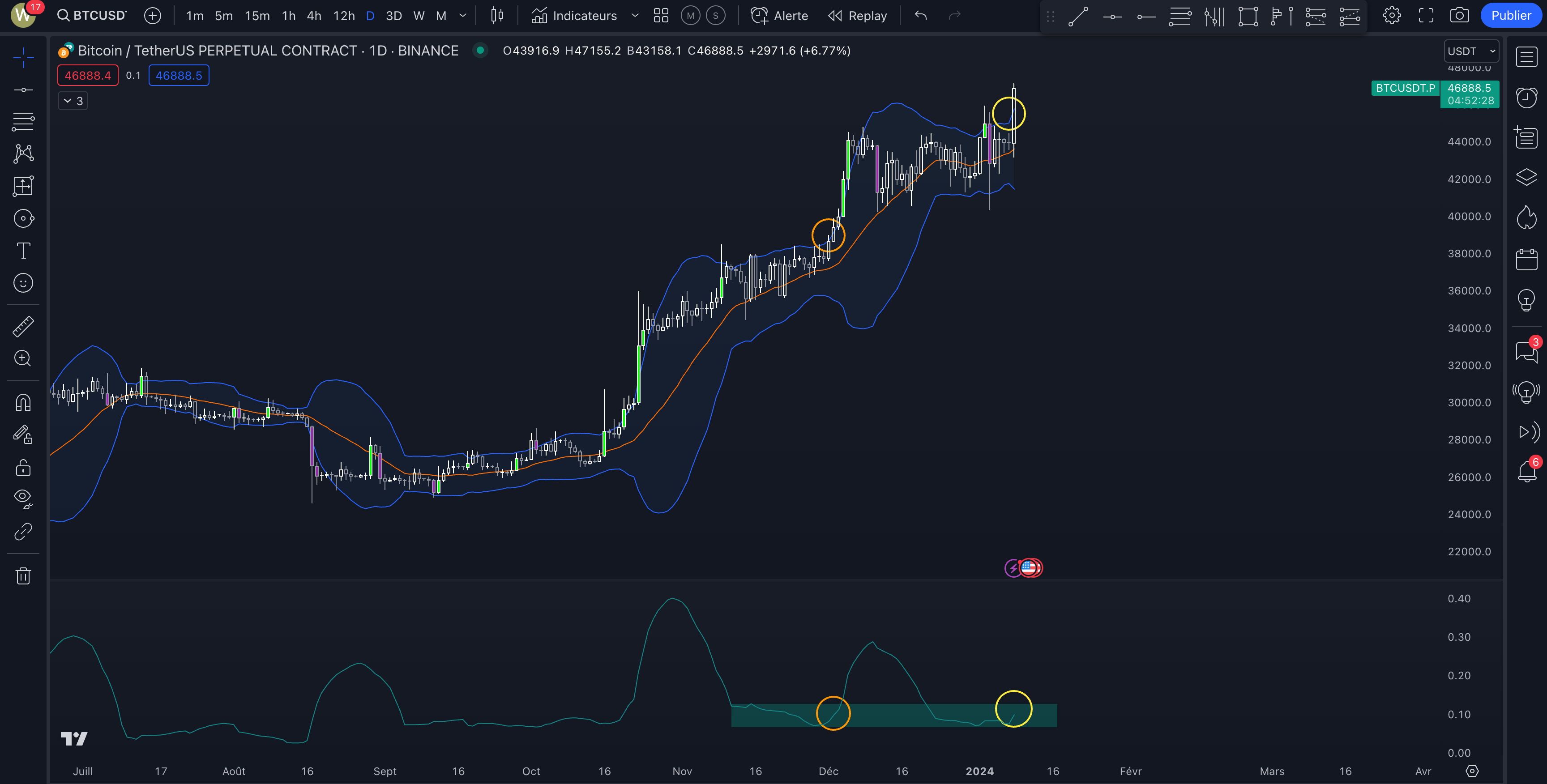Open the pattern drawing tools
1547x784 pixels.
tap(23, 153)
